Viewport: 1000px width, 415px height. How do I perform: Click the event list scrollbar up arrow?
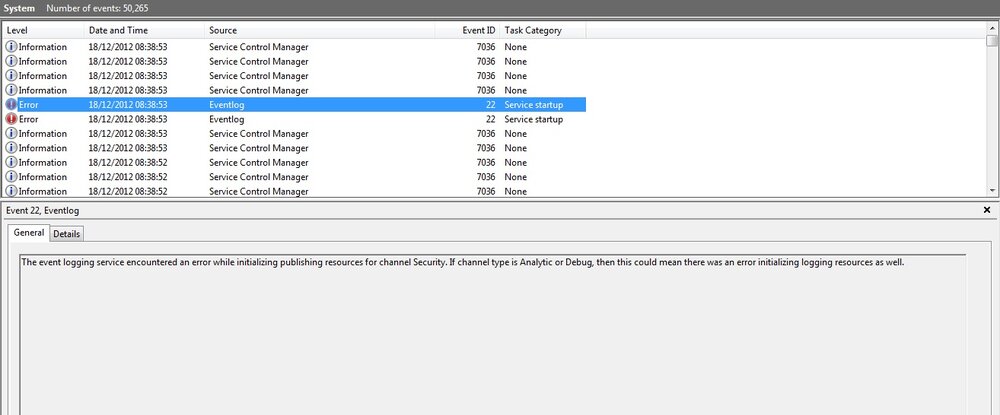coord(992,28)
